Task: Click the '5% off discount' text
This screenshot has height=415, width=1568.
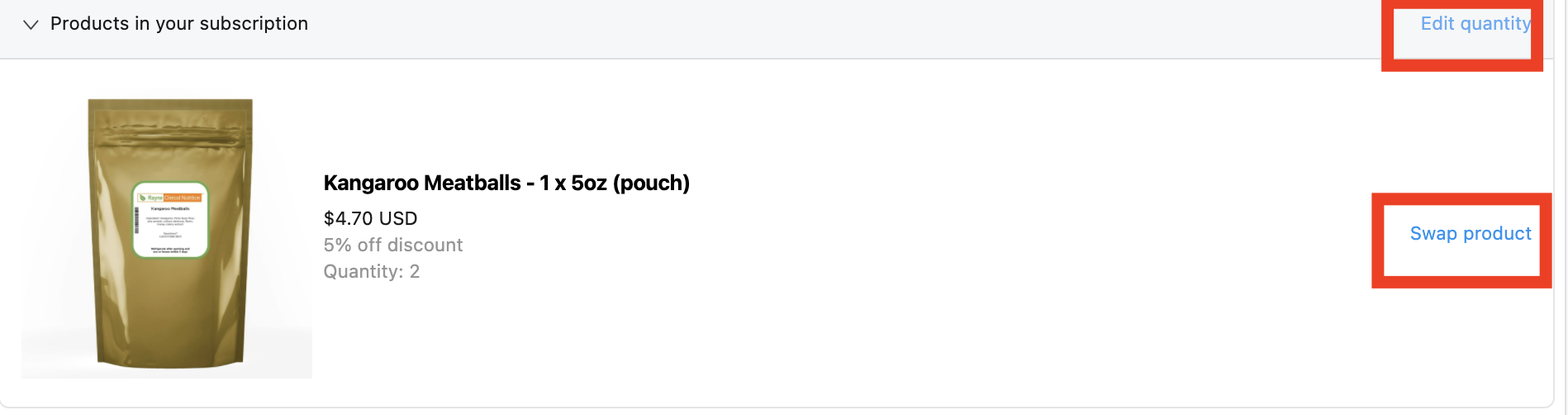Action: pos(392,246)
